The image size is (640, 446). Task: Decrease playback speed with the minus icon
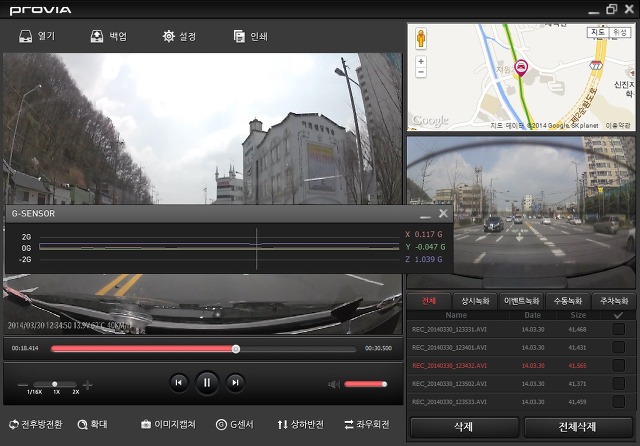coord(23,384)
